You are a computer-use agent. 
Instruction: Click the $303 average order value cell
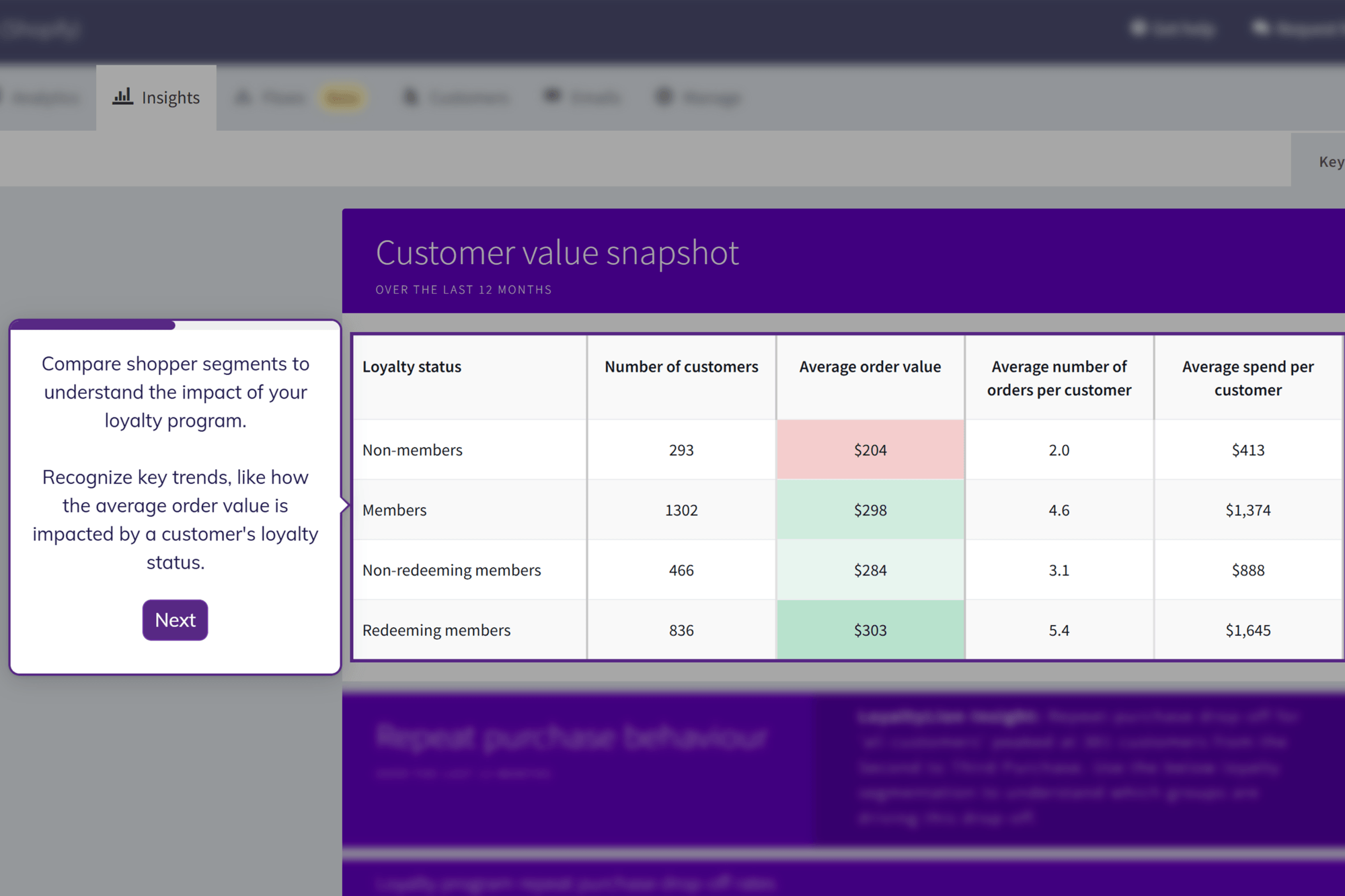(870, 630)
